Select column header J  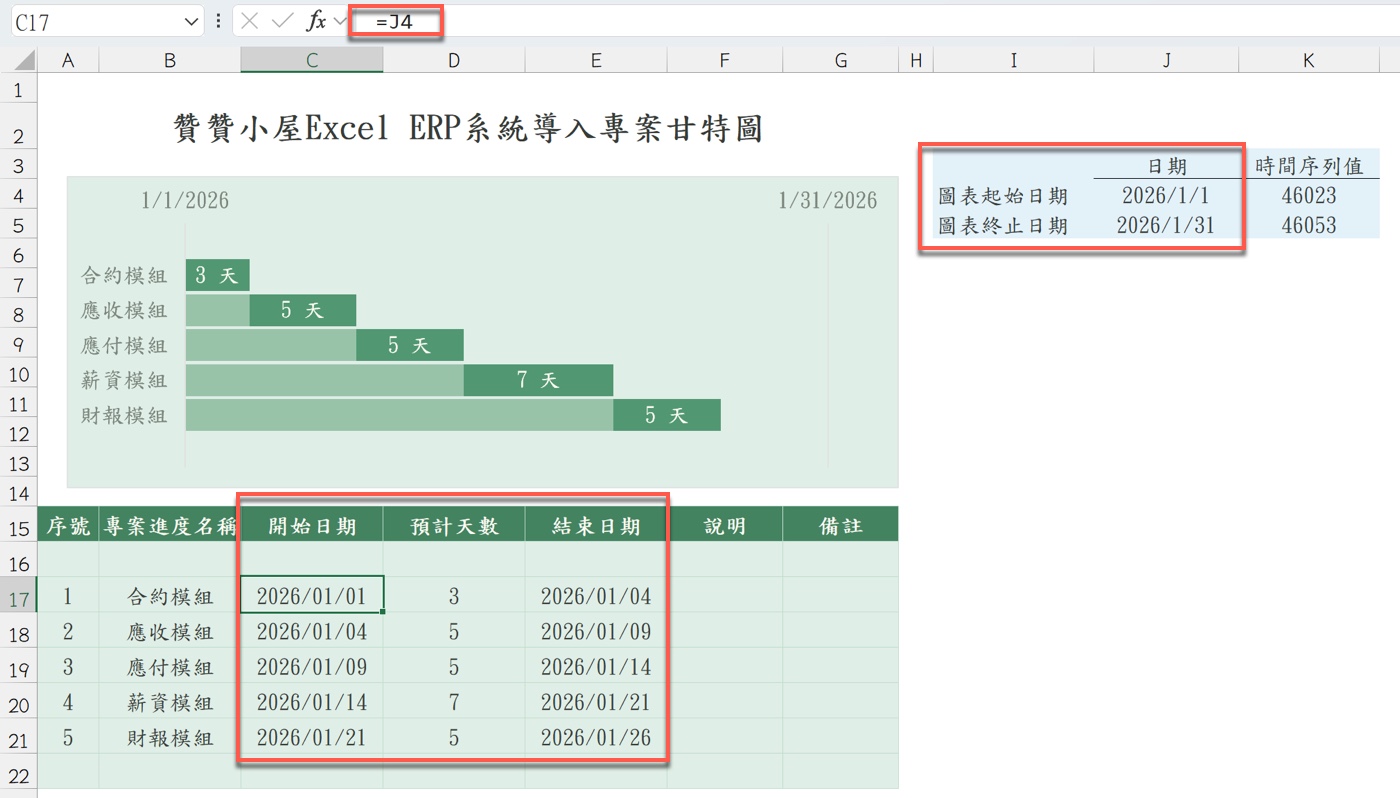coord(1166,60)
